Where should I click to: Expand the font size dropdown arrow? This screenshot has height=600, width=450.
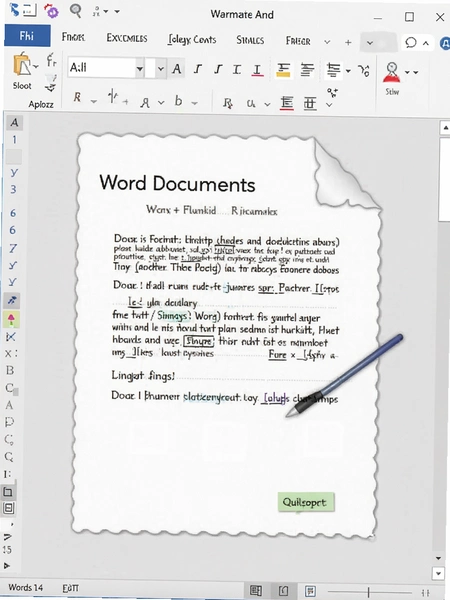(161, 69)
